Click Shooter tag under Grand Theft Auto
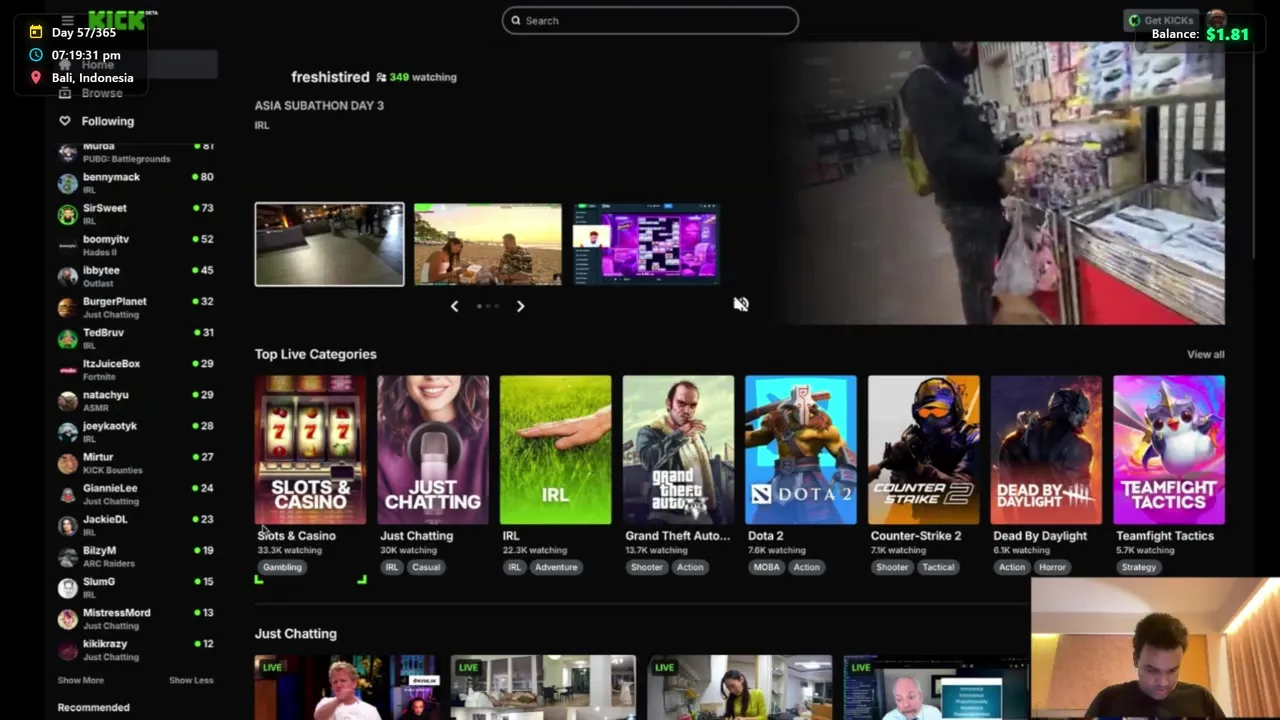 pyautogui.click(x=647, y=567)
